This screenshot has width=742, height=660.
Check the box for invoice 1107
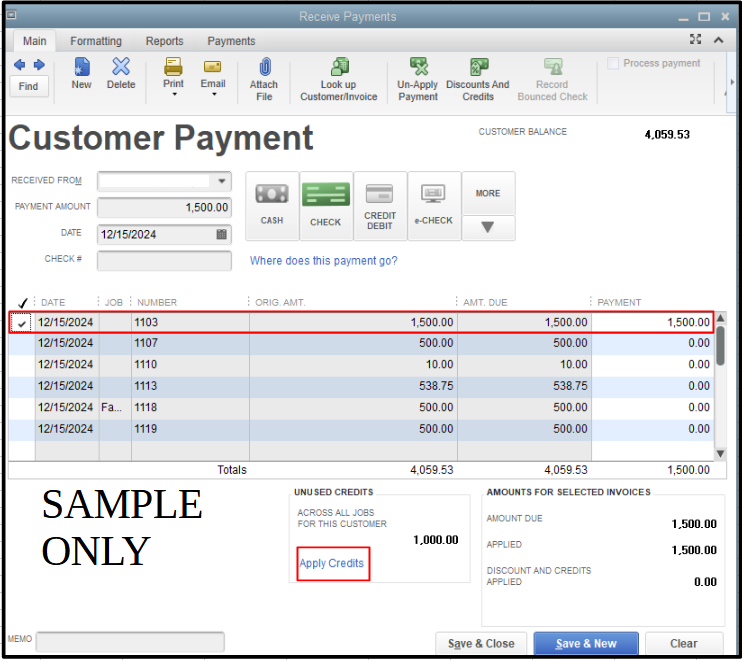click(x=22, y=343)
